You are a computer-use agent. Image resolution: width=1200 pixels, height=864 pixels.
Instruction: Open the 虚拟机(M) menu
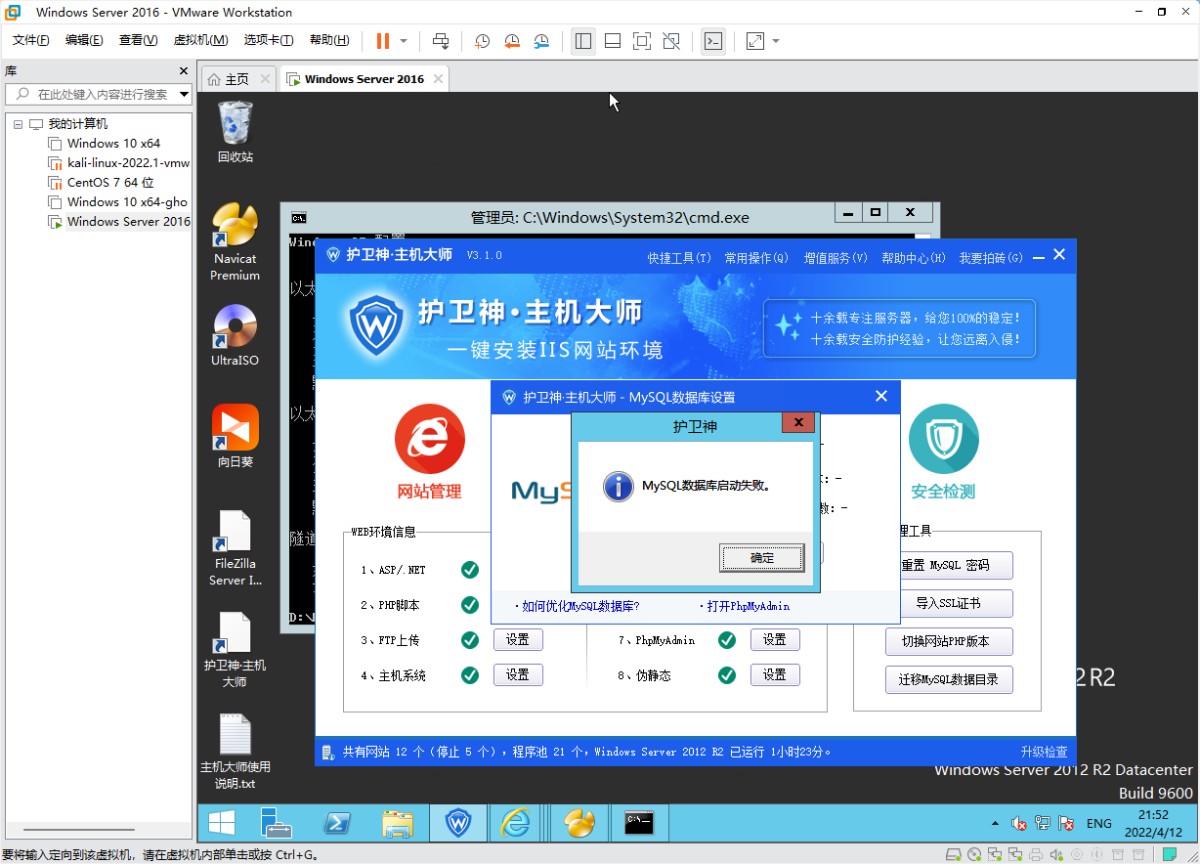pos(200,40)
